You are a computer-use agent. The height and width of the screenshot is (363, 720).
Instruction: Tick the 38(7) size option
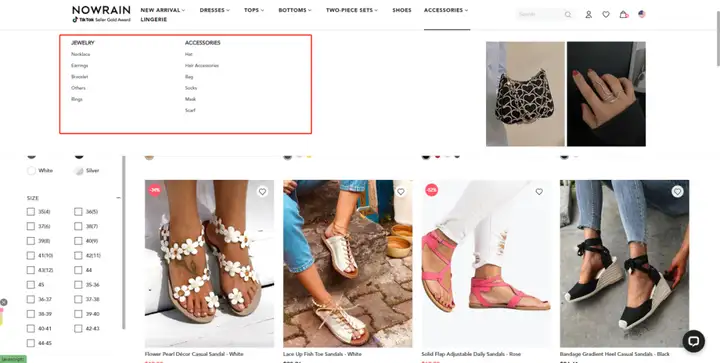pyautogui.click(x=79, y=226)
